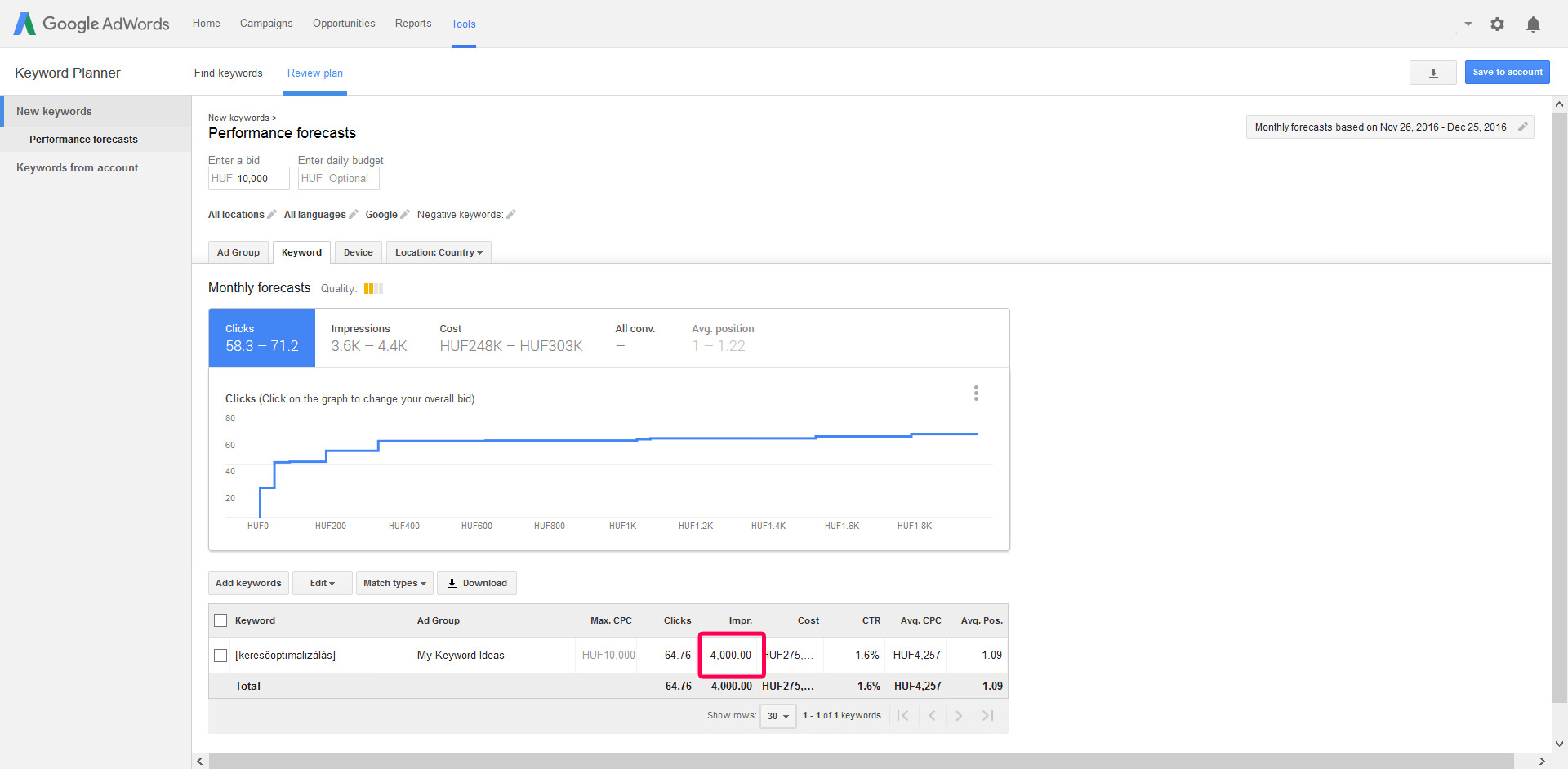This screenshot has width=1568, height=769.
Task: Sort by Avg. CPC column header
Action: point(920,620)
